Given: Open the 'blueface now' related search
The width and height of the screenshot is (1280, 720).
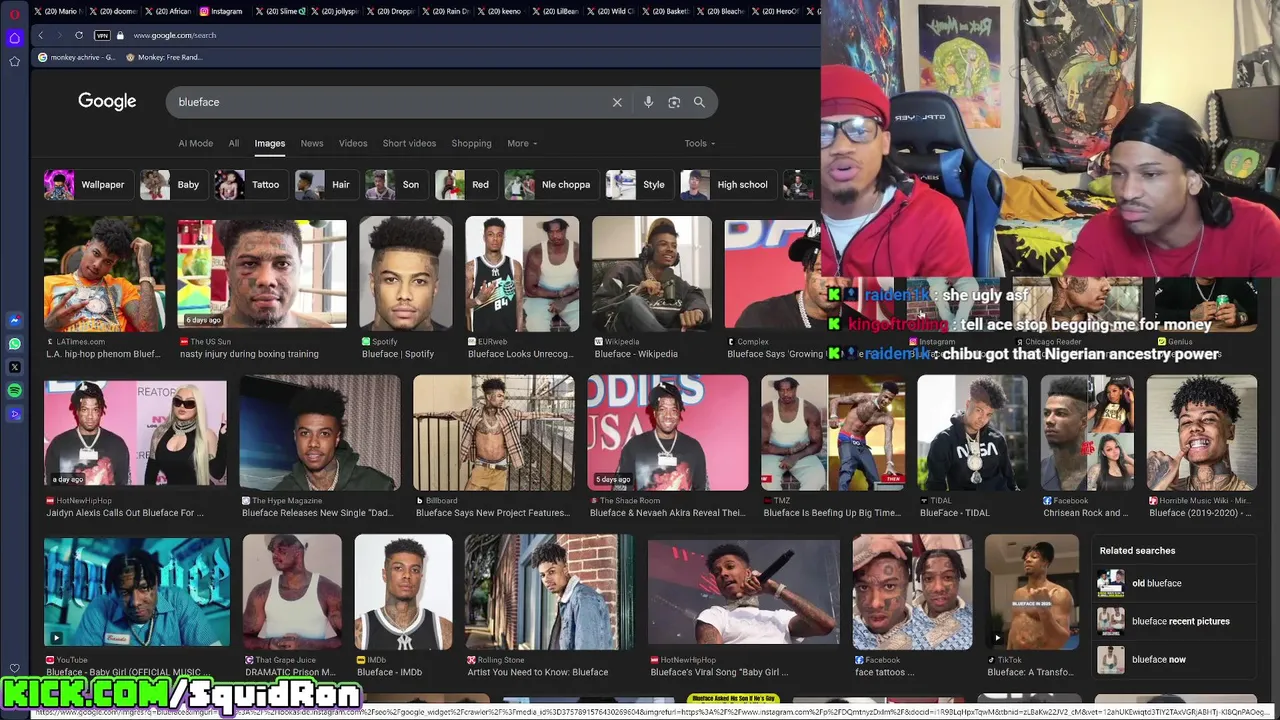Looking at the screenshot, I should tap(1175, 659).
